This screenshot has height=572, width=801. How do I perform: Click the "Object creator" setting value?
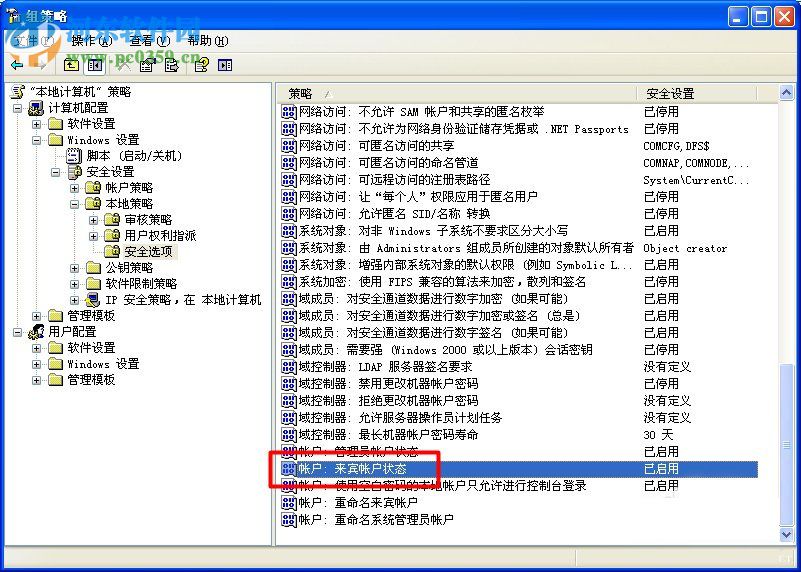pos(685,249)
